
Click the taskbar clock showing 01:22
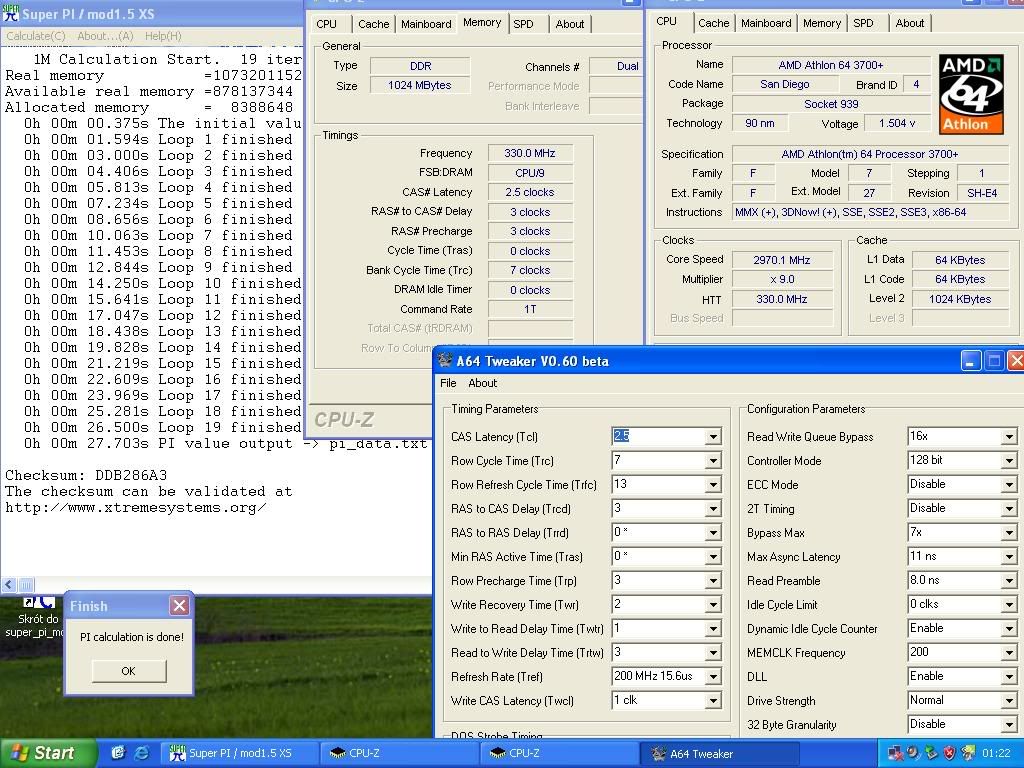996,753
